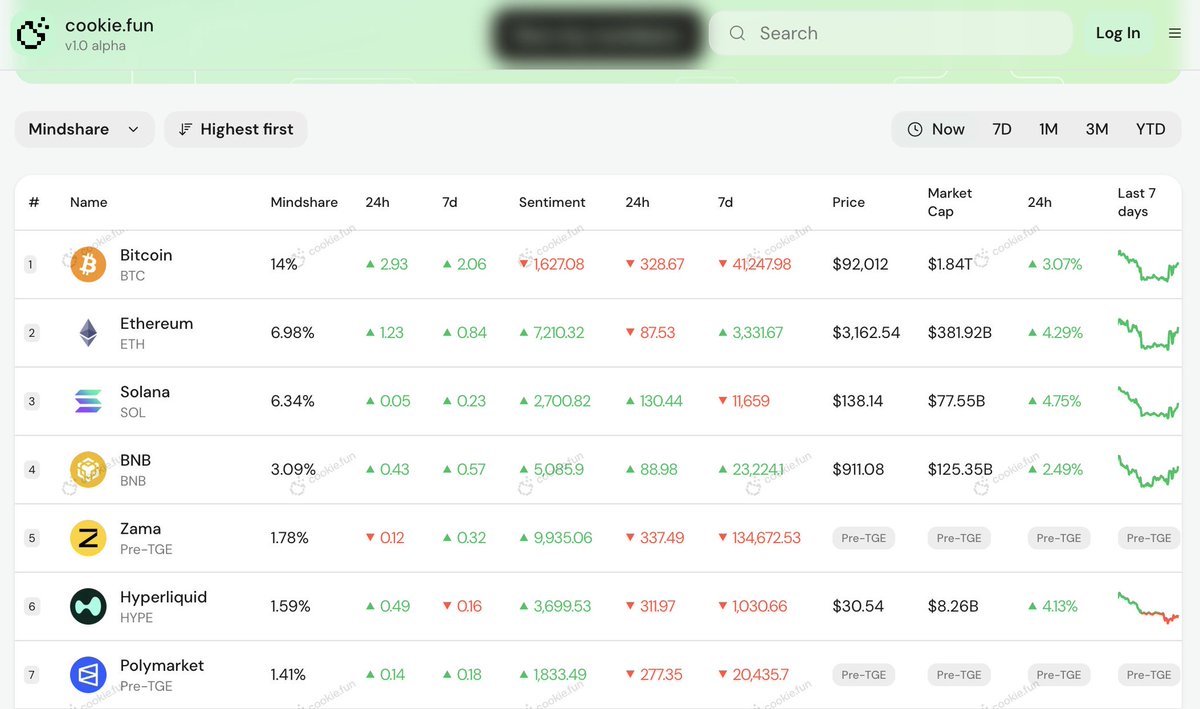Click Hyperliquid's market cap $8.26B
The width and height of the screenshot is (1200, 709).
click(952, 606)
